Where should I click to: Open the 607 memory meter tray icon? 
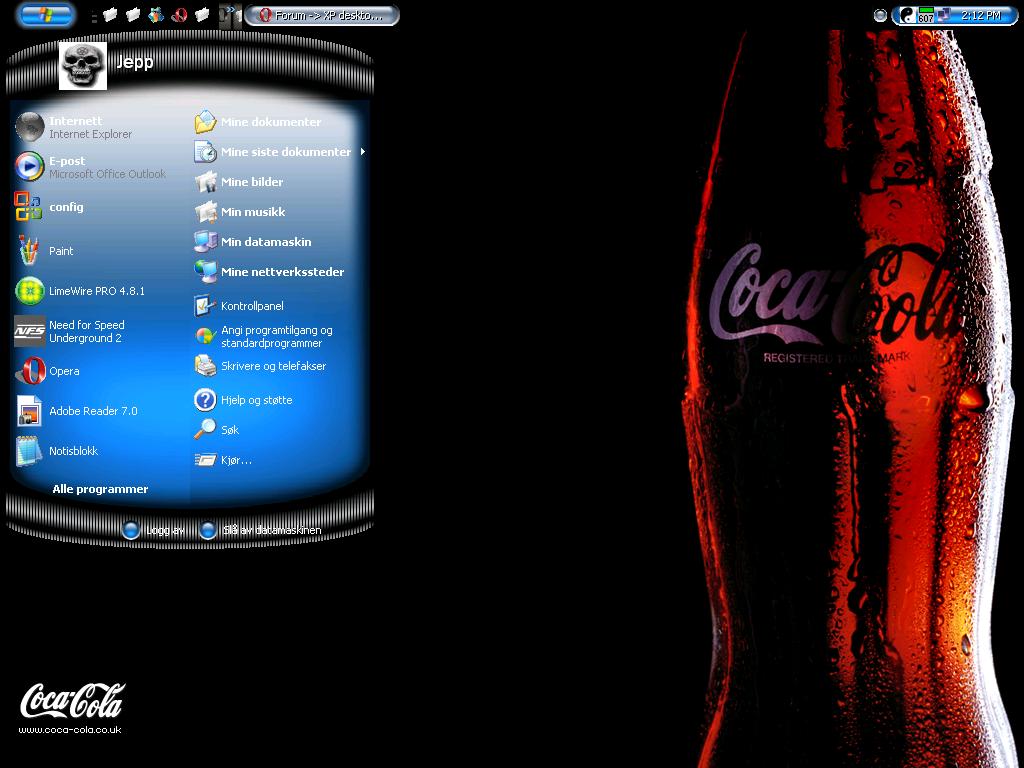click(x=925, y=15)
